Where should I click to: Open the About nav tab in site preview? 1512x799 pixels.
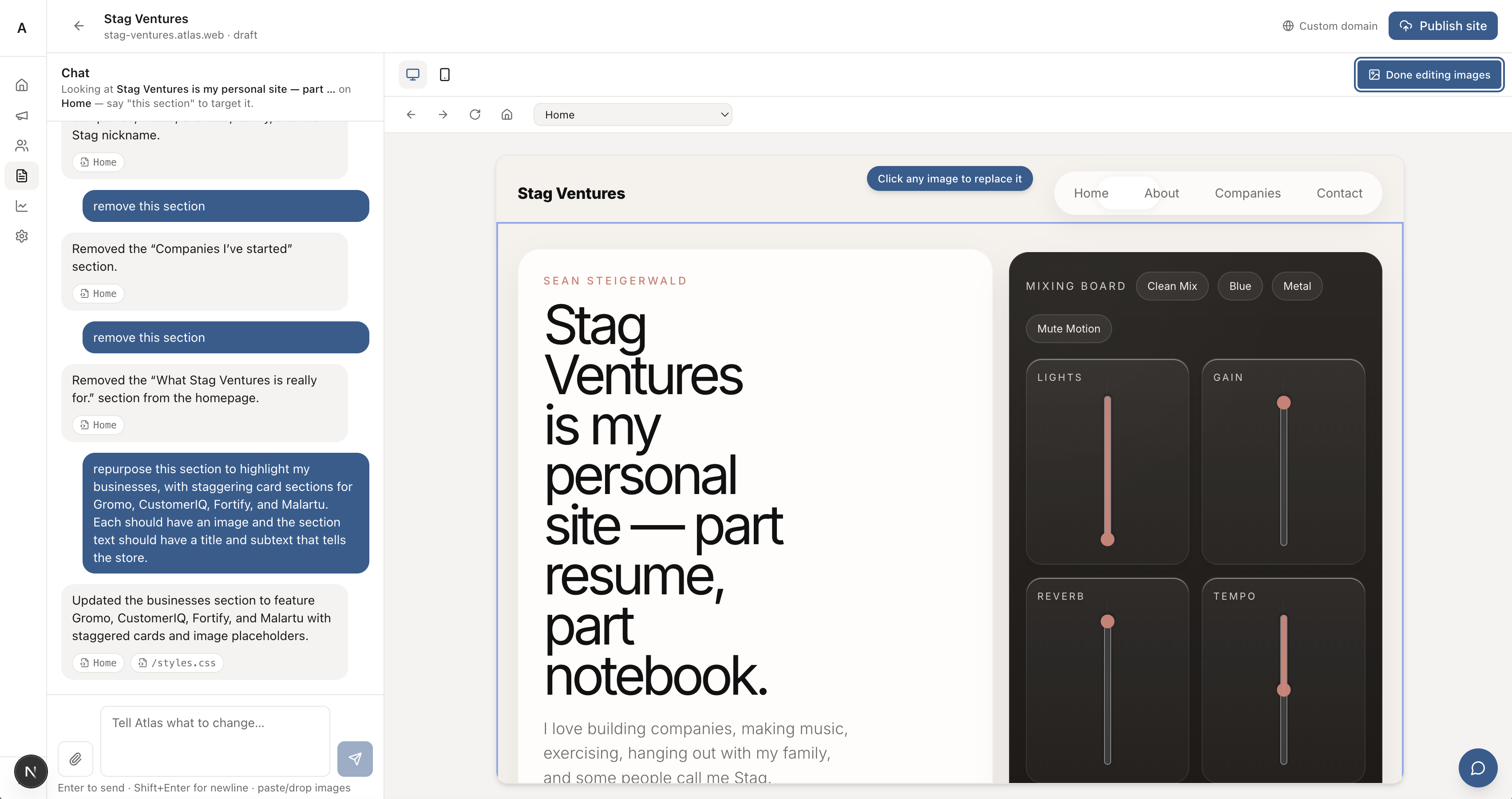coord(1162,193)
